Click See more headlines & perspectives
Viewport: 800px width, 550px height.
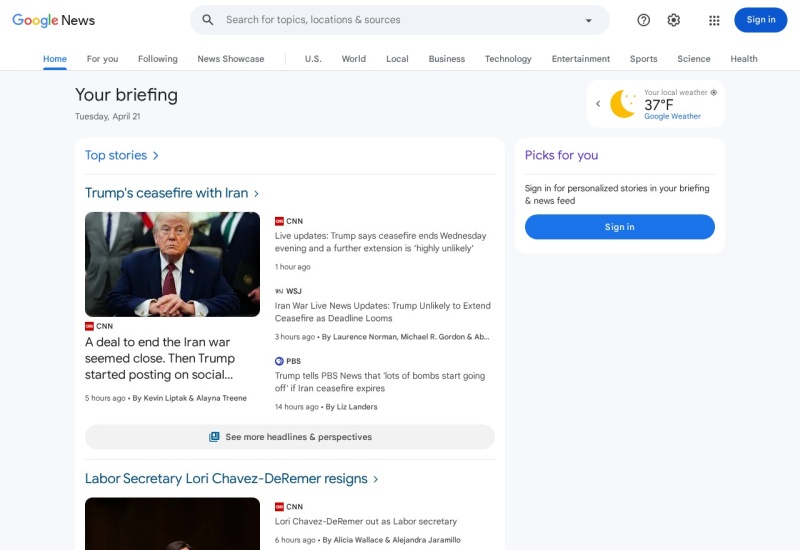click(x=289, y=437)
